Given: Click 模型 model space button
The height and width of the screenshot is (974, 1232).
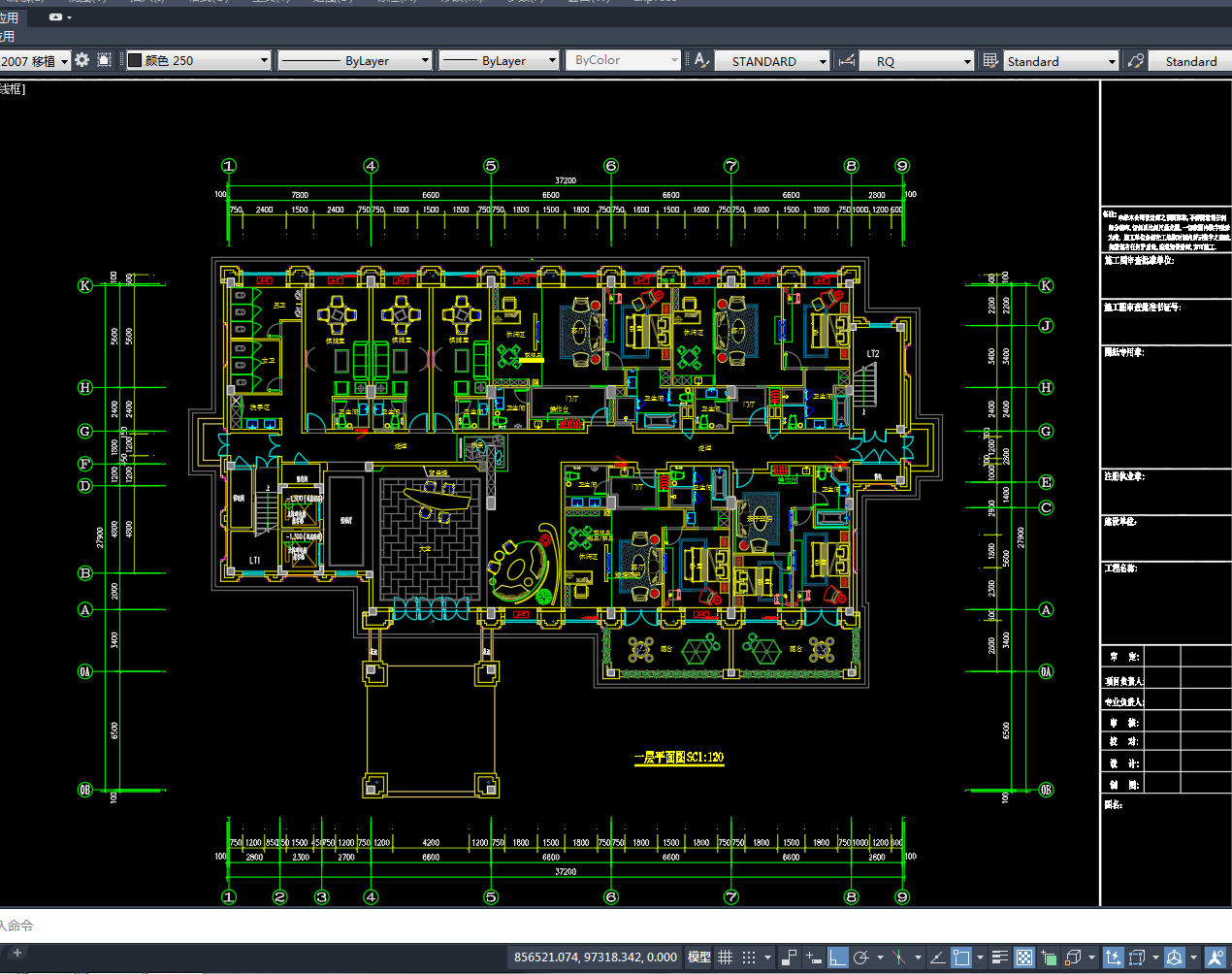Looking at the screenshot, I should pyautogui.click(x=698, y=958).
